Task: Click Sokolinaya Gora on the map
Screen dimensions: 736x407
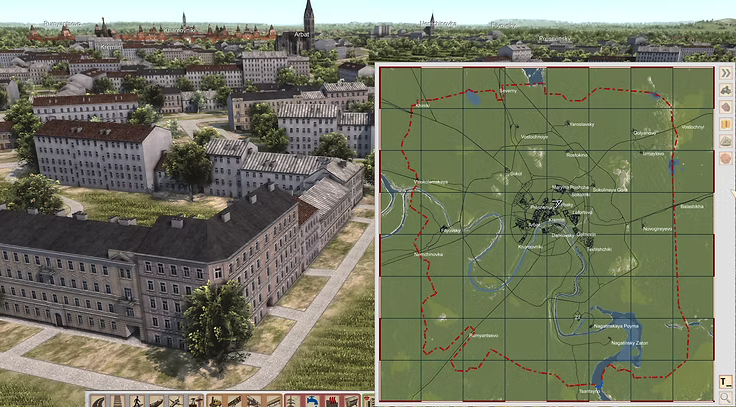Action: pyautogui.click(x=610, y=190)
